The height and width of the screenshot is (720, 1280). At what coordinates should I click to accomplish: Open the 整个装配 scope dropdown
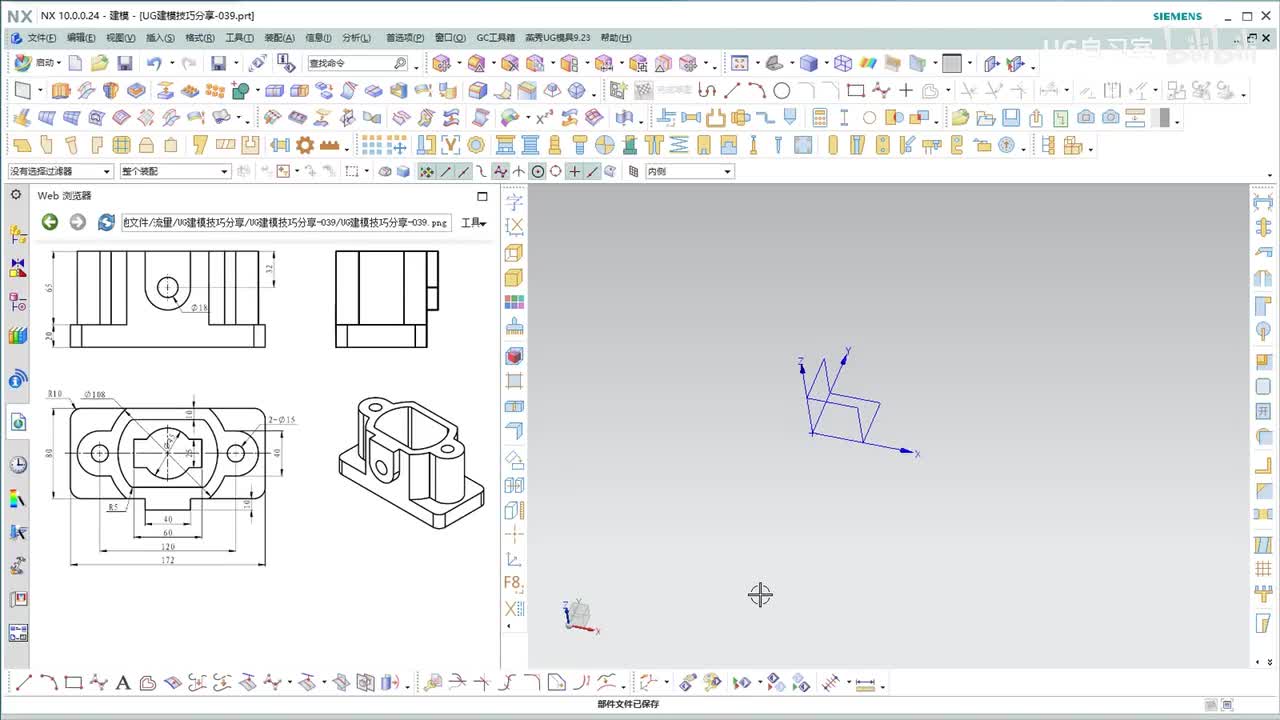(x=175, y=172)
